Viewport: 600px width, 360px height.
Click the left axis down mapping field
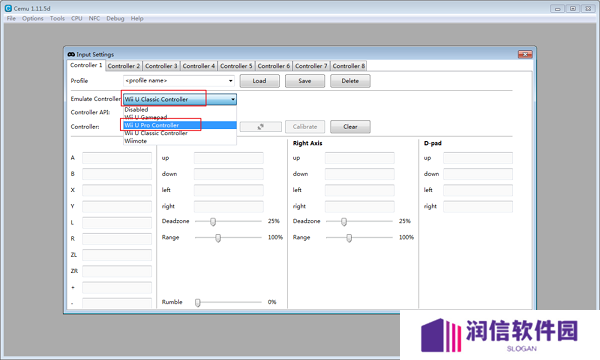pyautogui.click(x=228, y=174)
